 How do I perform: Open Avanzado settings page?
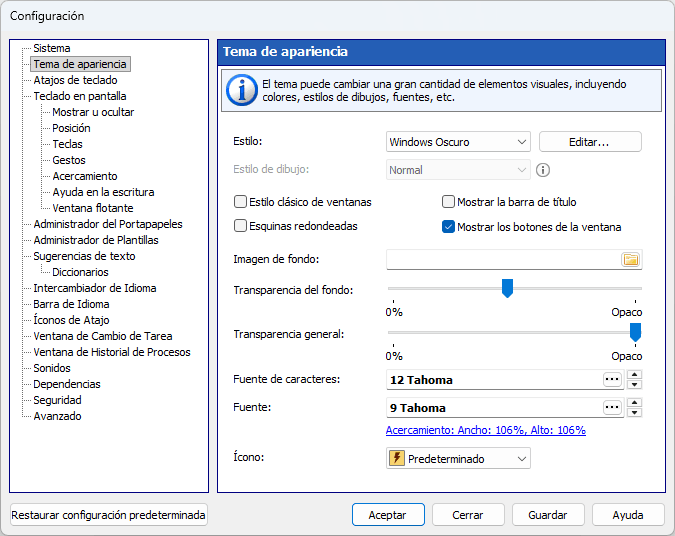(x=57, y=416)
